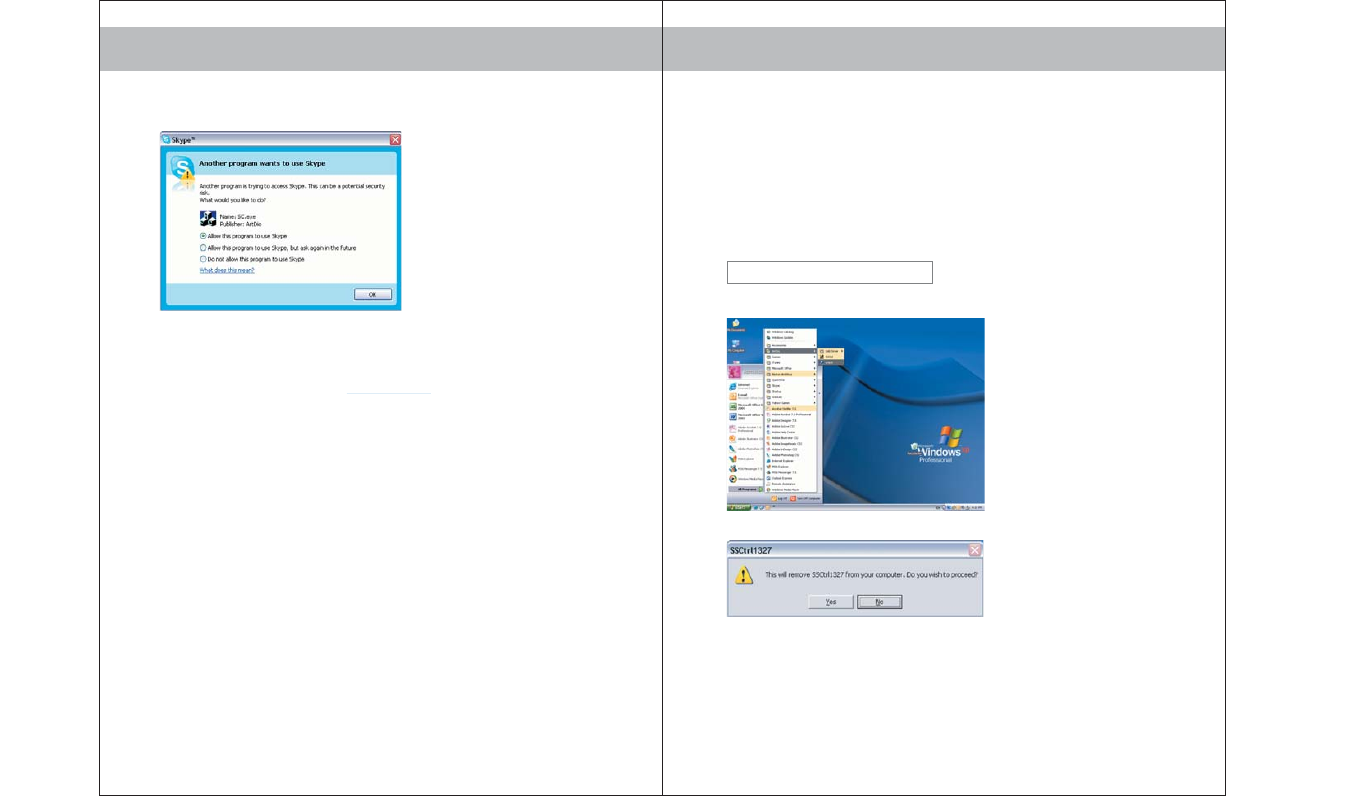Close the SSCtrl1327 dialog window
This screenshot has height=796, width=1346.
click(975, 550)
